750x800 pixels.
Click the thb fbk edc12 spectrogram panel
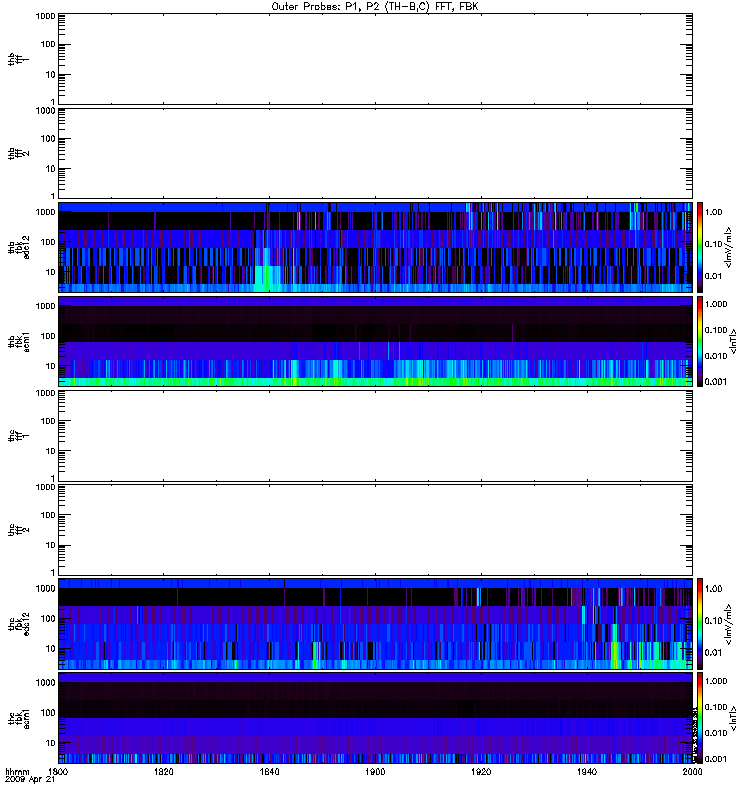tap(375, 247)
